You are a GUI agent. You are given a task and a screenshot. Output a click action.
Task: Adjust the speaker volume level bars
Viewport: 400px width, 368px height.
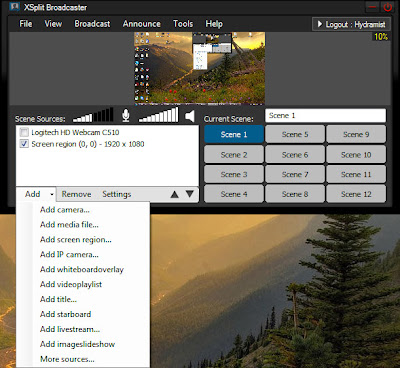click(x=159, y=115)
